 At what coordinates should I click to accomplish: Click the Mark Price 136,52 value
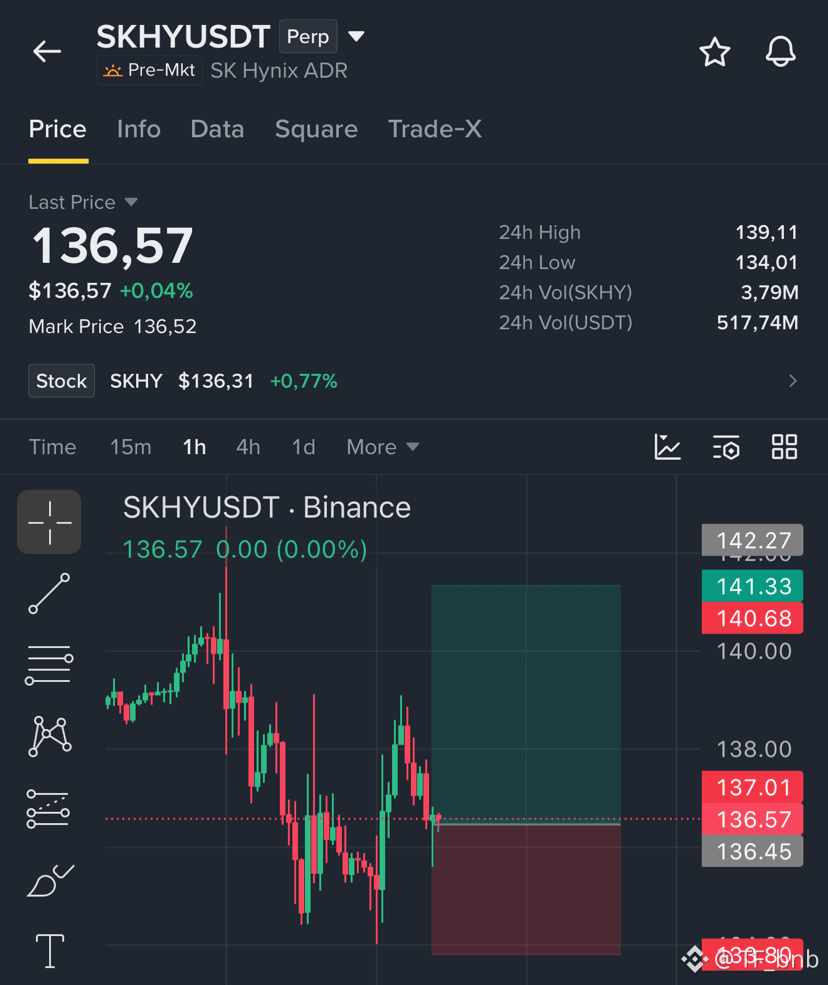165,327
